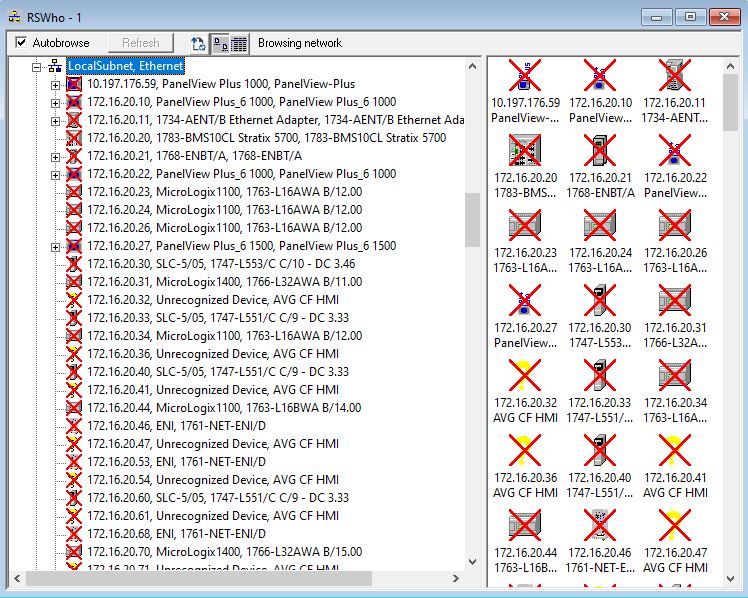
Task: Minimize the RSWho - 1 window
Action: 657,17
